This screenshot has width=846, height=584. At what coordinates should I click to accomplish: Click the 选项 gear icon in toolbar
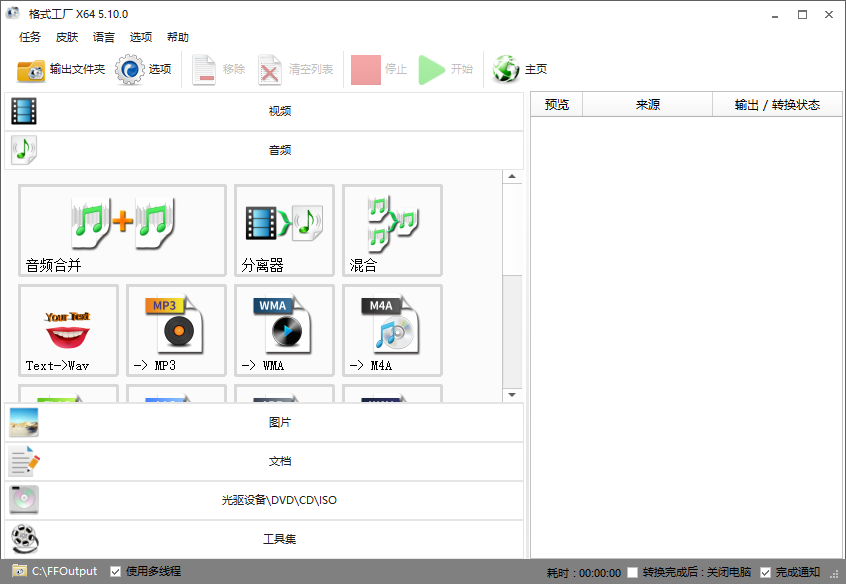[129, 70]
